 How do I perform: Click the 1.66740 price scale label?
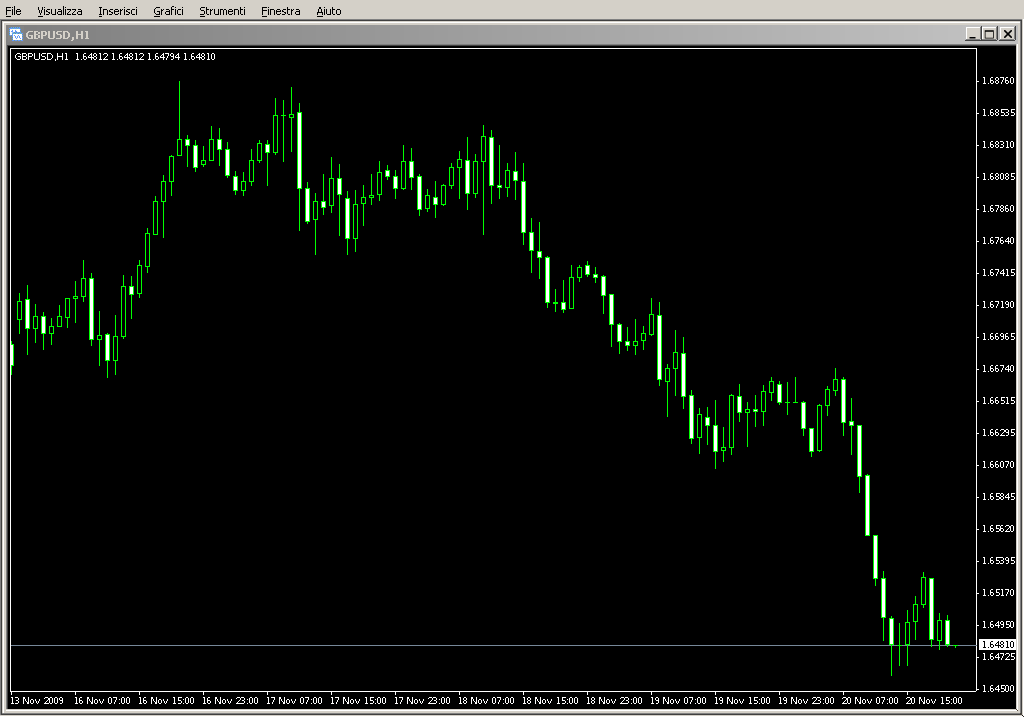(999, 369)
